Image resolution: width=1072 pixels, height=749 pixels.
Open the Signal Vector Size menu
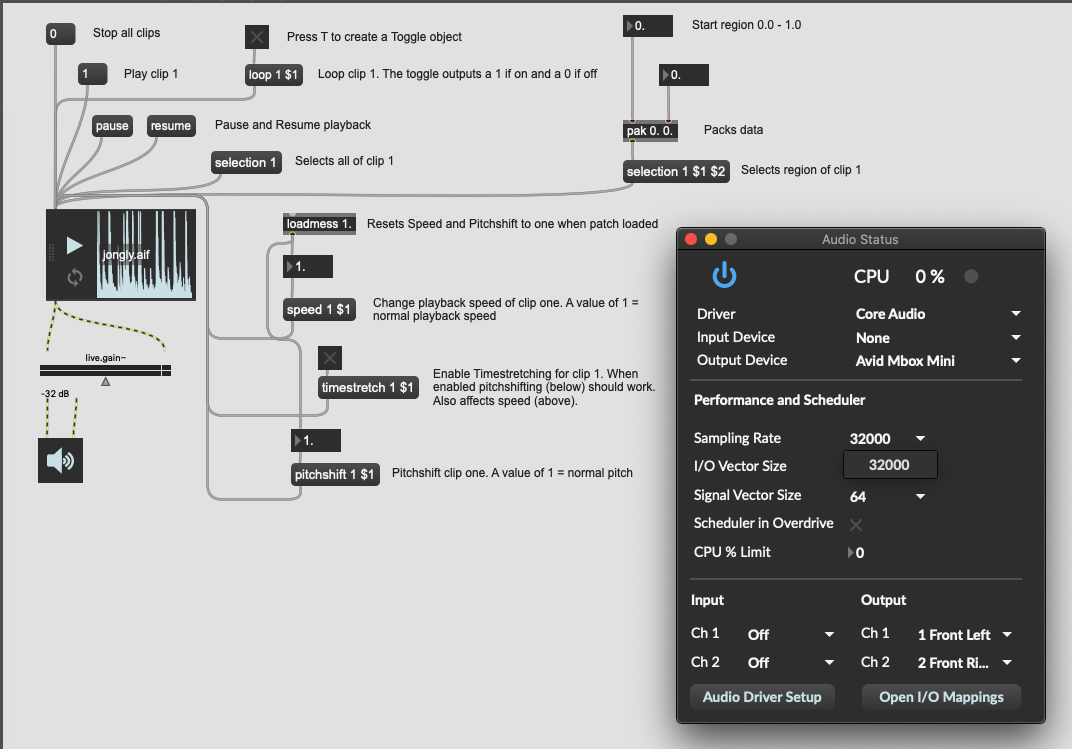point(888,496)
